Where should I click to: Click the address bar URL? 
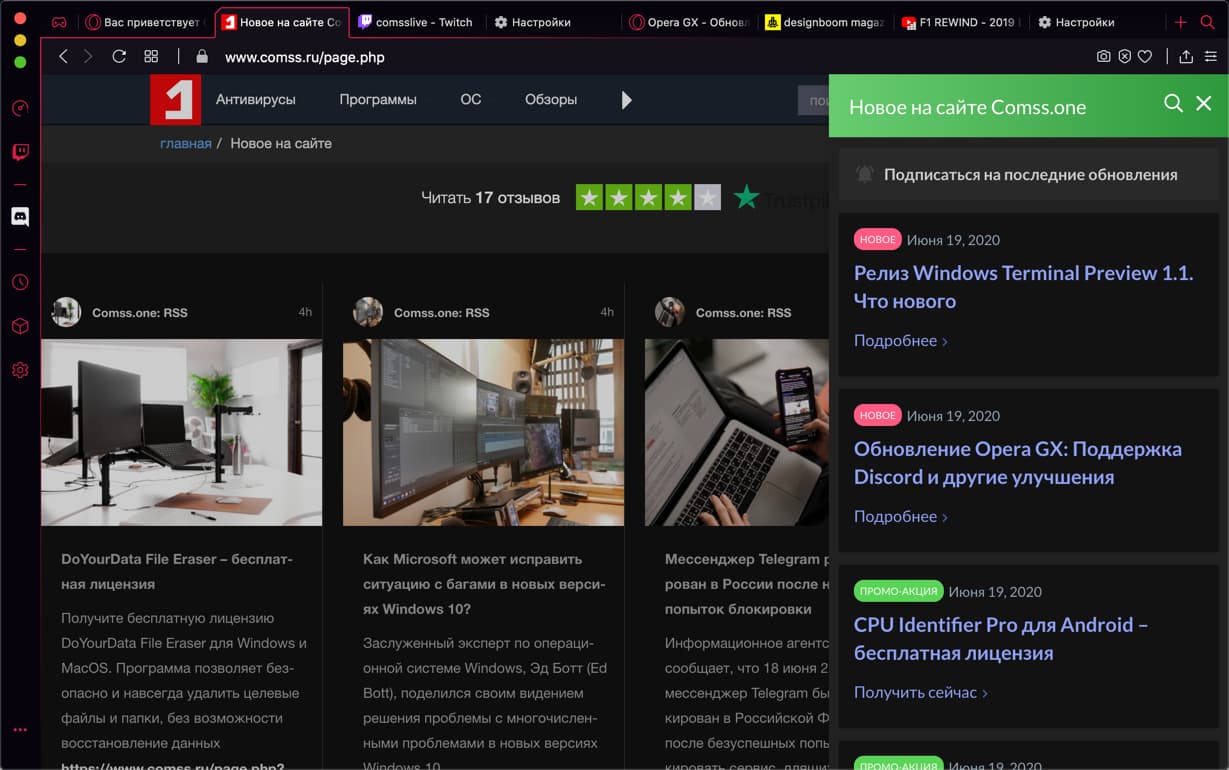tap(305, 57)
